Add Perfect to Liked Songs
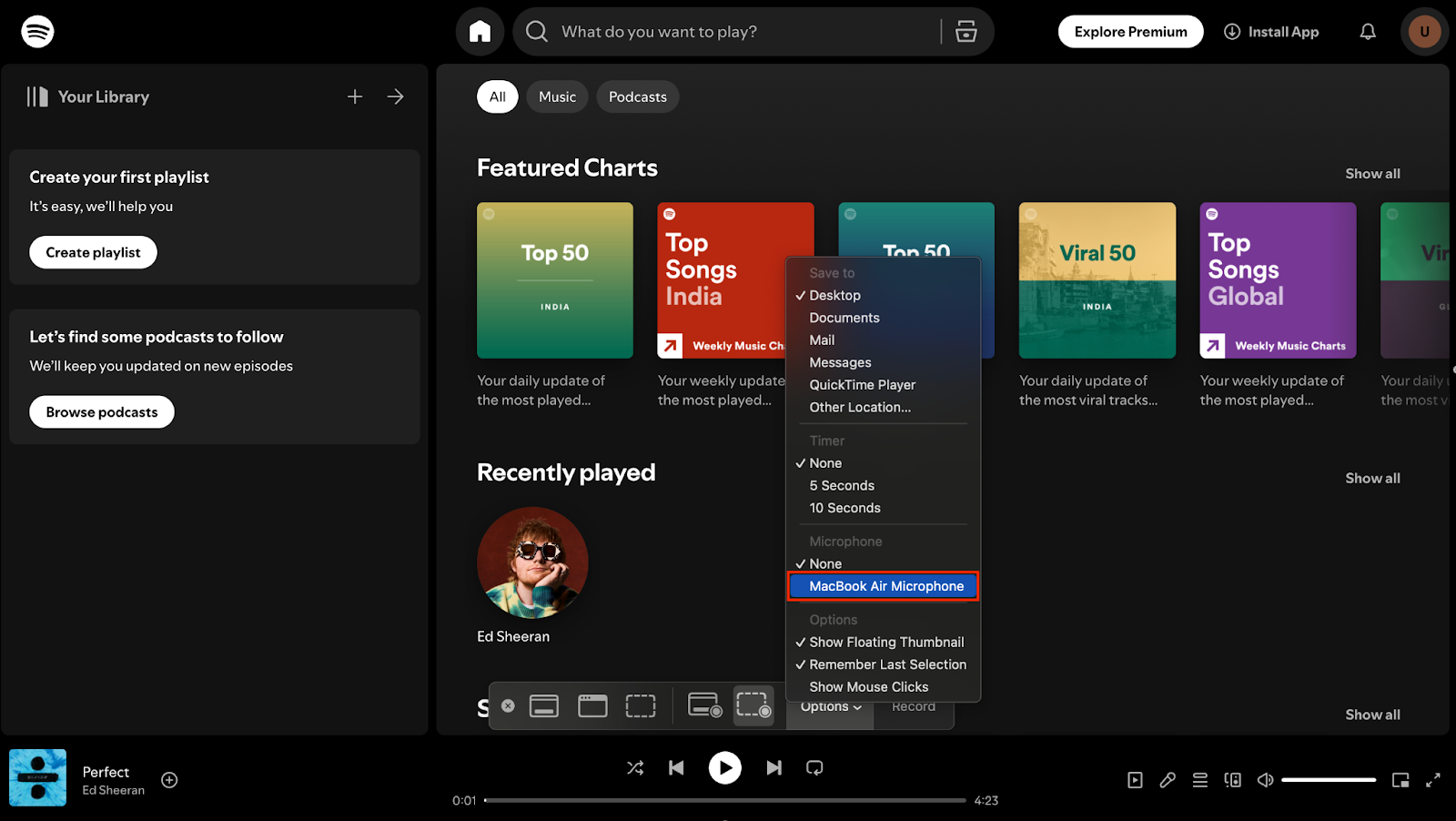 pos(169,780)
